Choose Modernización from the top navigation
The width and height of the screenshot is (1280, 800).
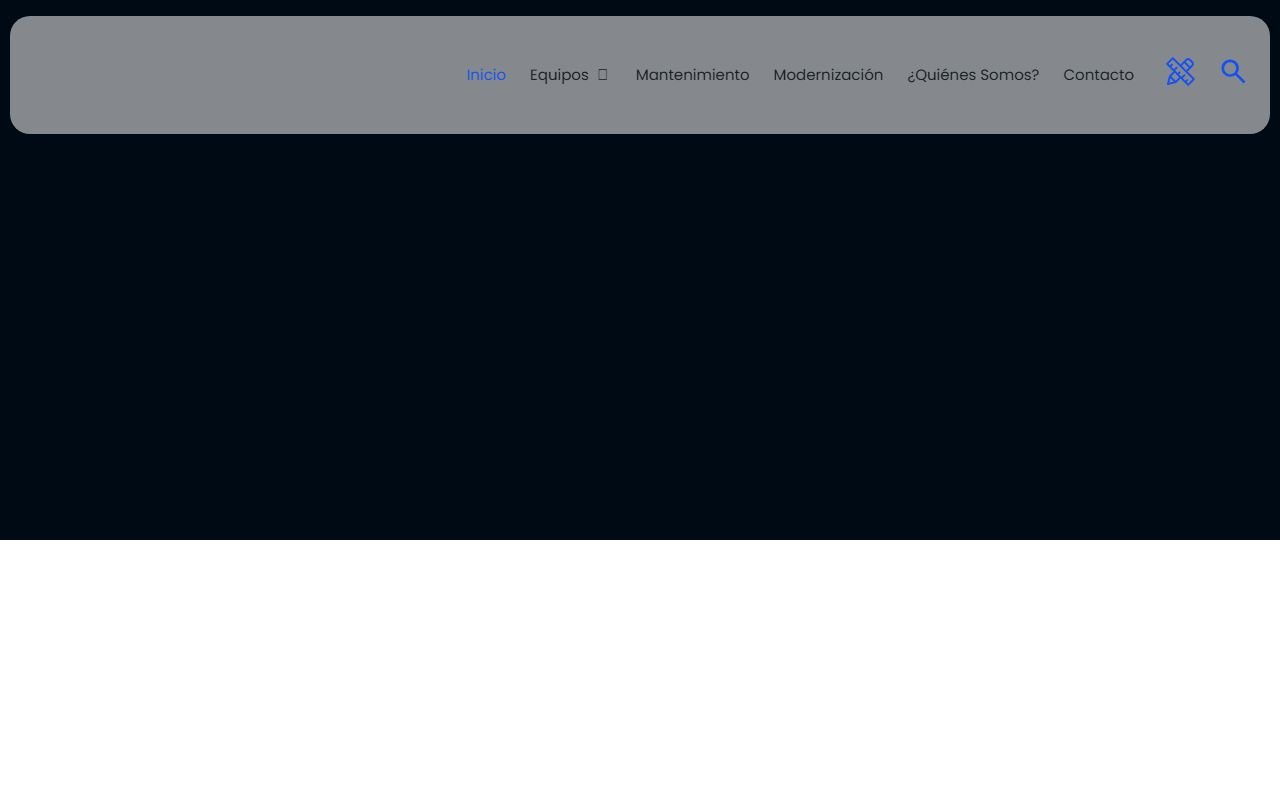tap(828, 75)
